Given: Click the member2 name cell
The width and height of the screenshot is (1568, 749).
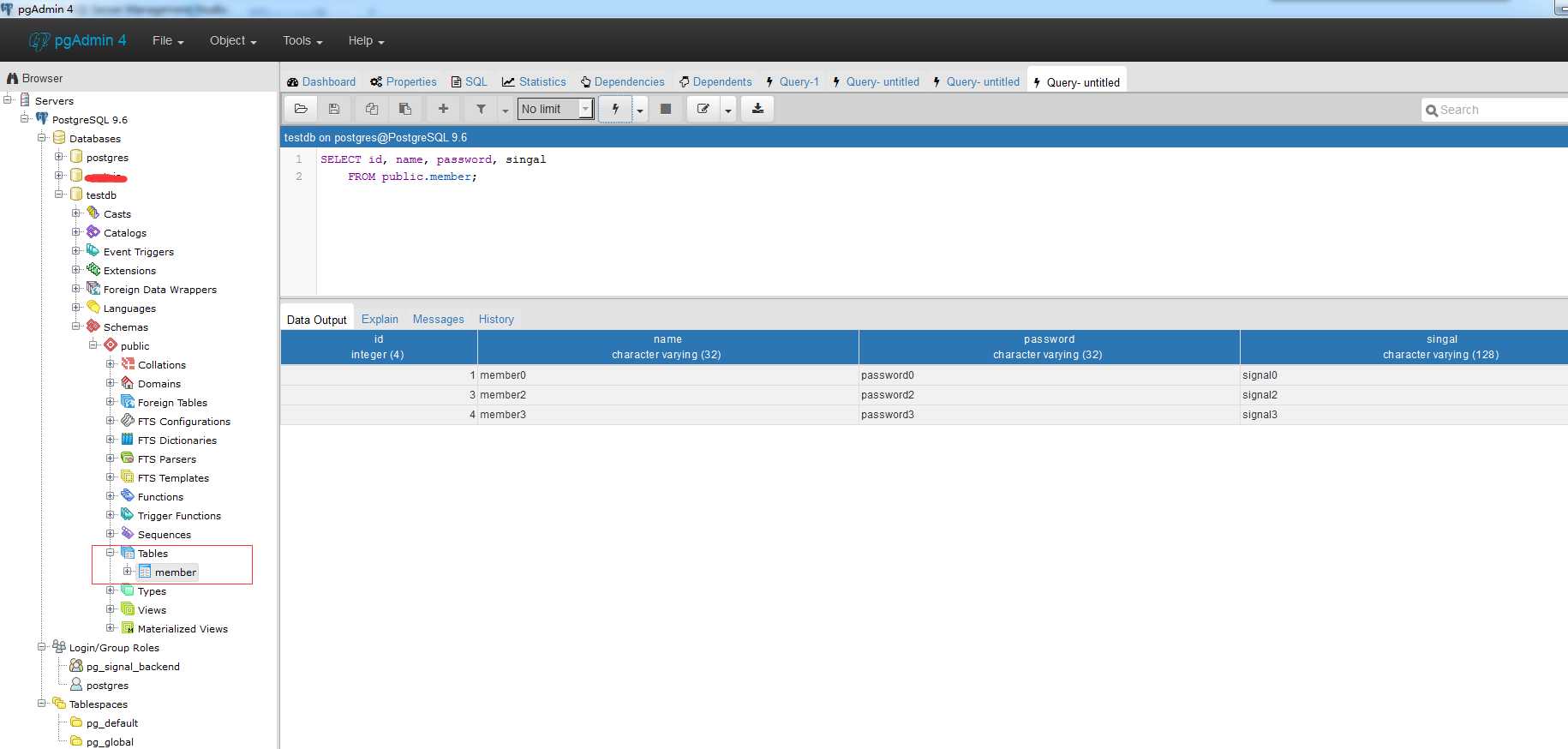Looking at the screenshot, I should coord(668,395).
